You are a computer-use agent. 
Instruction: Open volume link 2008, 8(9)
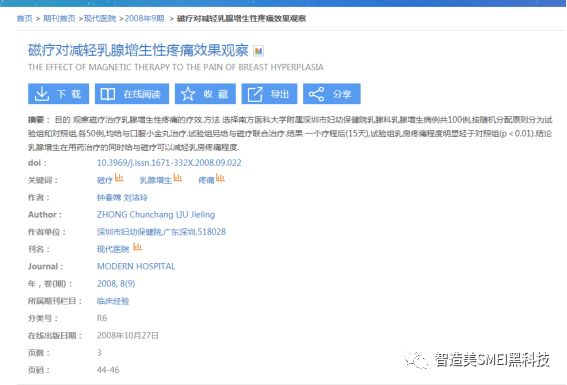pyautogui.click(x=116, y=283)
